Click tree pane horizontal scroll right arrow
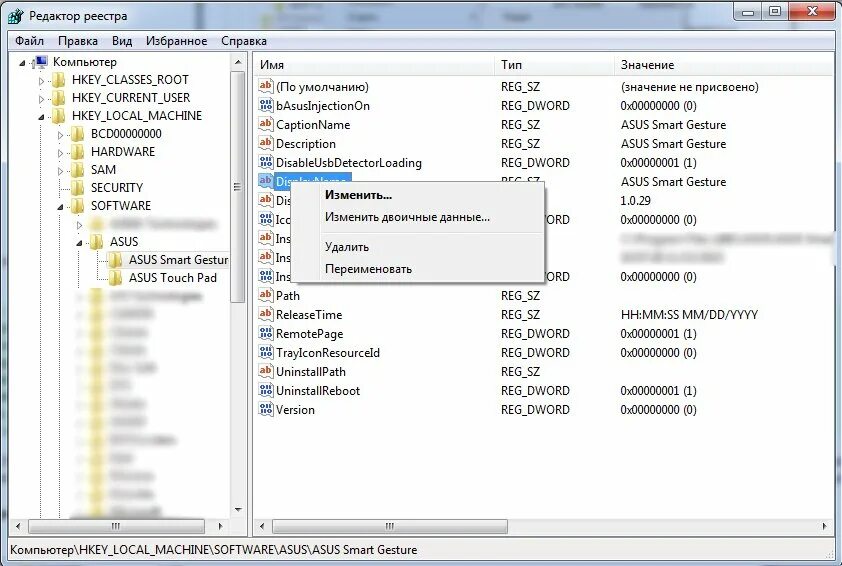Image resolution: width=842 pixels, height=566 pixels. tap(220, 526)
